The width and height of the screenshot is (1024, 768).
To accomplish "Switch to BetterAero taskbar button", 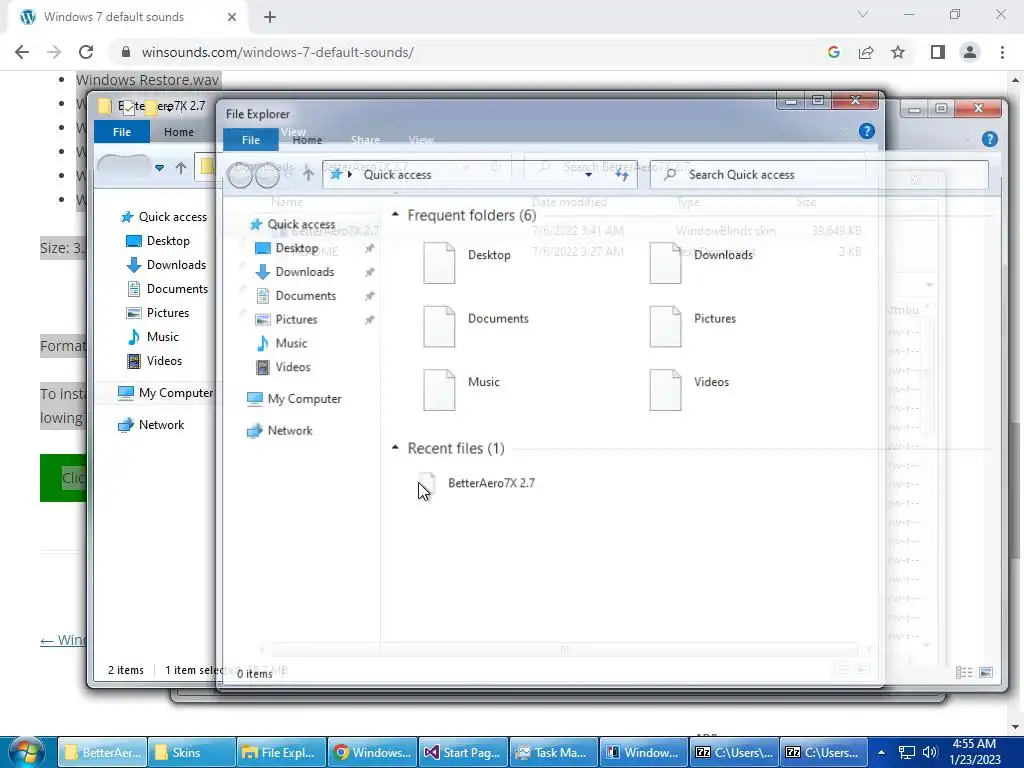I will coord(102,752).
